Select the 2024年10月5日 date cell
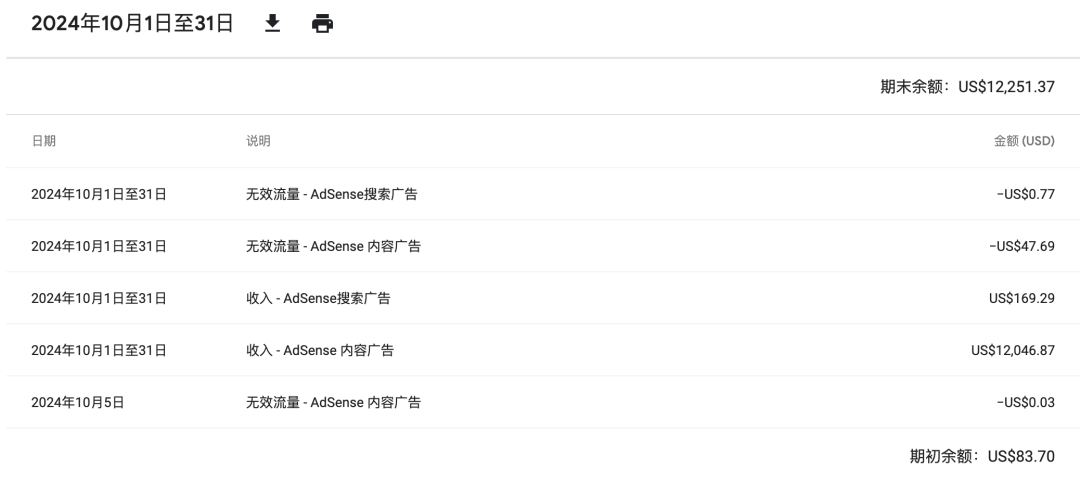Viewport: 1080px width, 481px height. [x=77, y=402]
